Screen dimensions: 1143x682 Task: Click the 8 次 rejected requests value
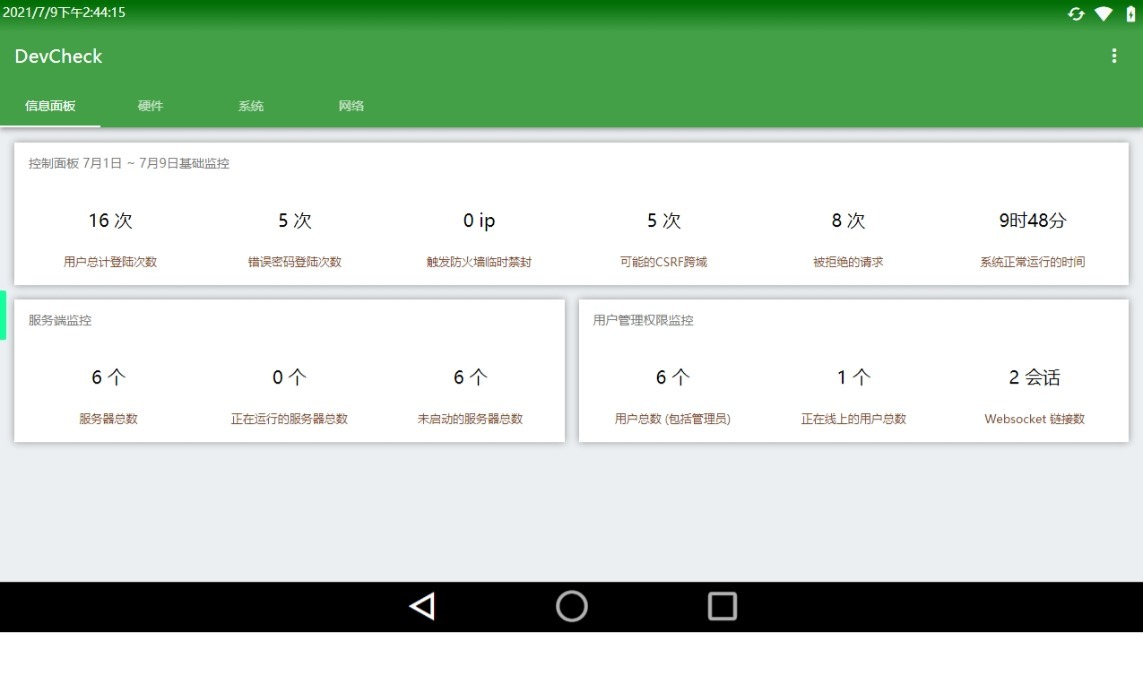(848, 220)
